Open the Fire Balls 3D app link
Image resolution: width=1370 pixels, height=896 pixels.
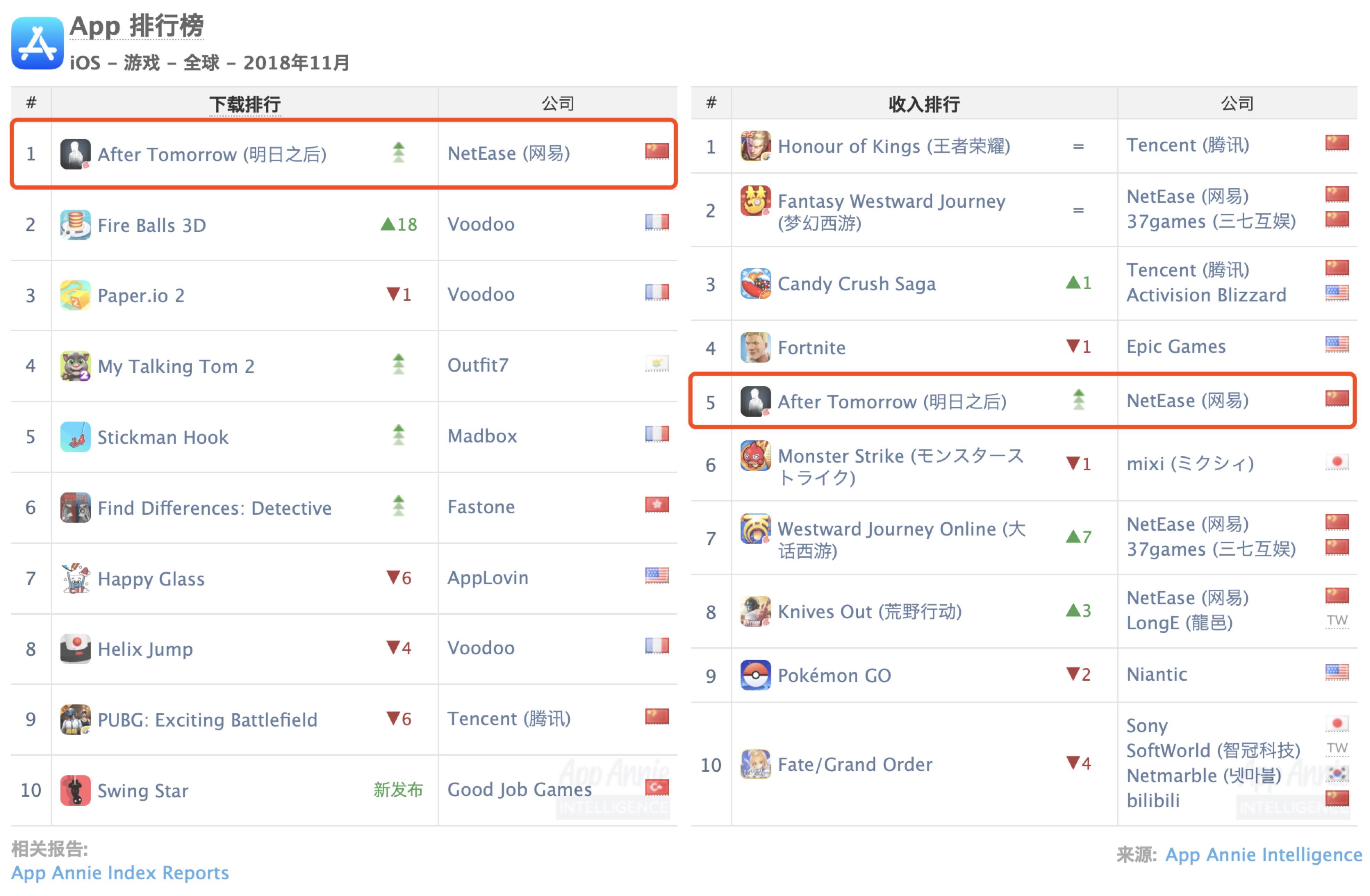pyautogui.click(x=152, y=226)
